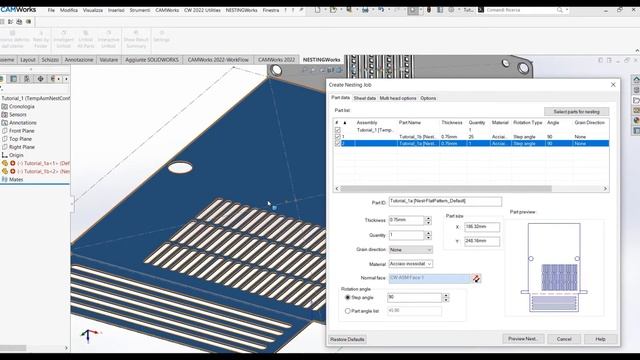Screen dimensions: 640x360
Task: Open the ConfigurationManager tab icon
Action: point(27,79)
